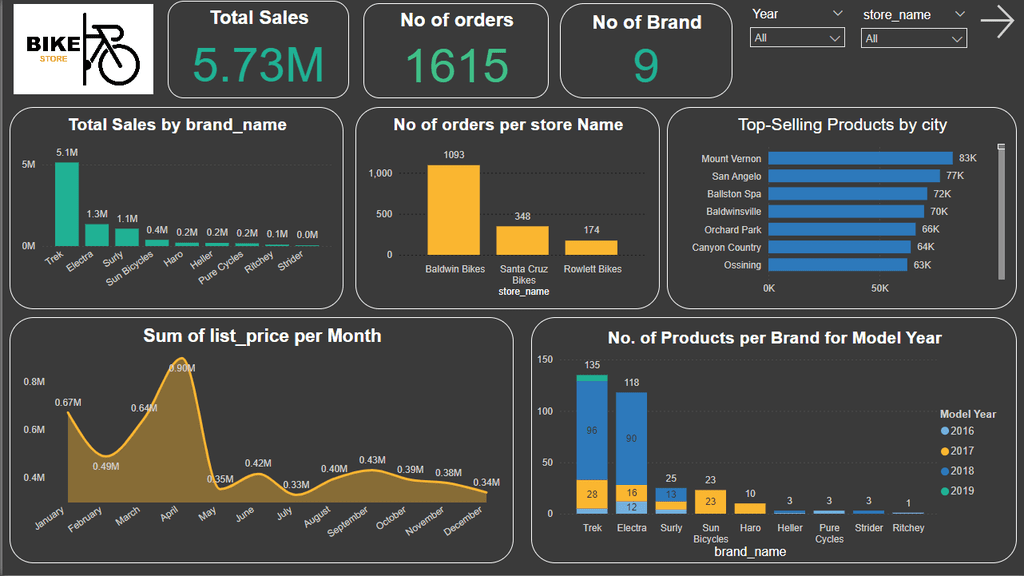Click the 2016 model year legend marker

[x=944, y=431]
